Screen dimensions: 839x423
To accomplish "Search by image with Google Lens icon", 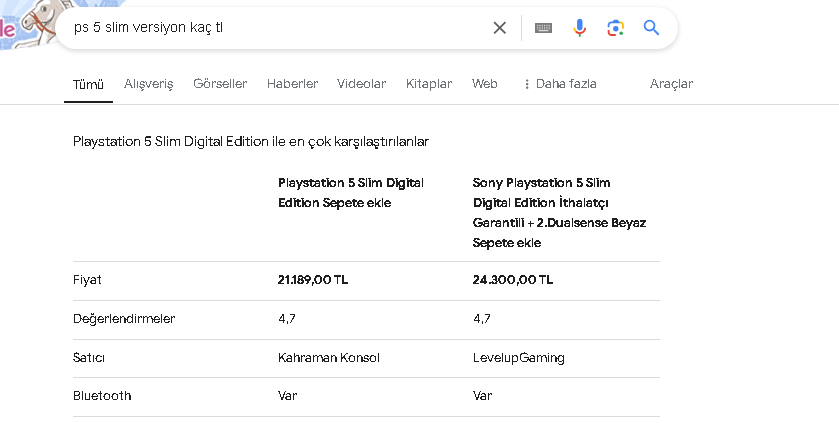I will [615, 28].
